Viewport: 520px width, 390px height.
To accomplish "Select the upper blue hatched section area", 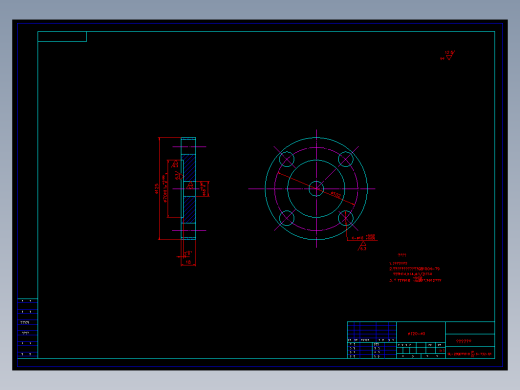I will point(189,167).
